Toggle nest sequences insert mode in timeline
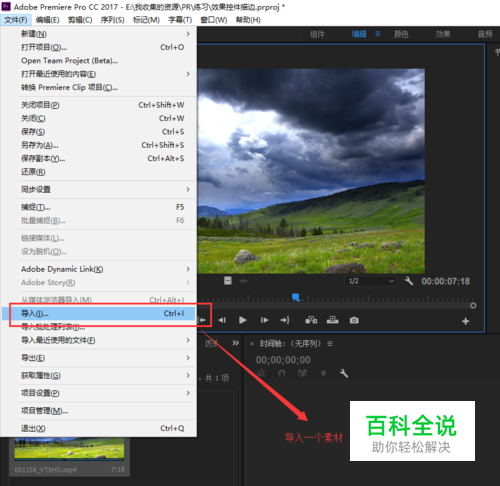Screen dimensions: 500x486 [261, 373]
